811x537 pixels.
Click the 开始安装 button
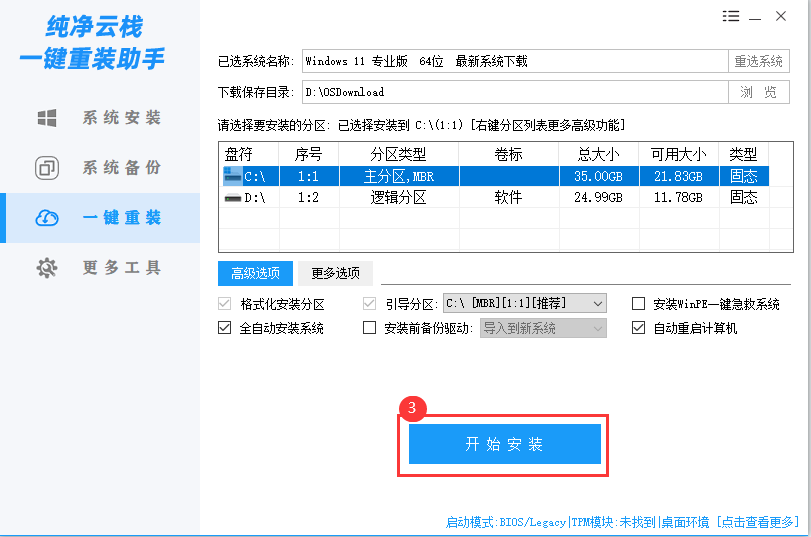pyautogui.click(x=505, y=444)
